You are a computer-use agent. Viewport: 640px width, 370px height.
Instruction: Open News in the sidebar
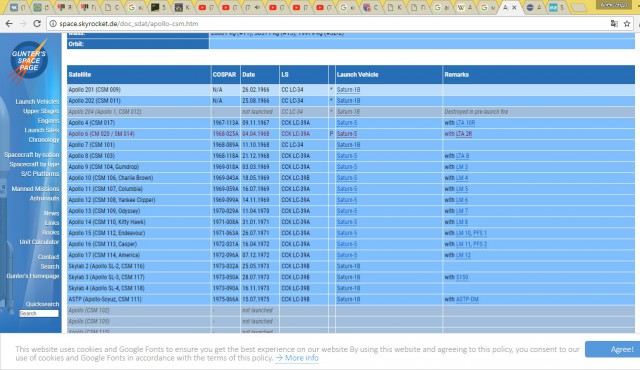click(x=51, y=213)
